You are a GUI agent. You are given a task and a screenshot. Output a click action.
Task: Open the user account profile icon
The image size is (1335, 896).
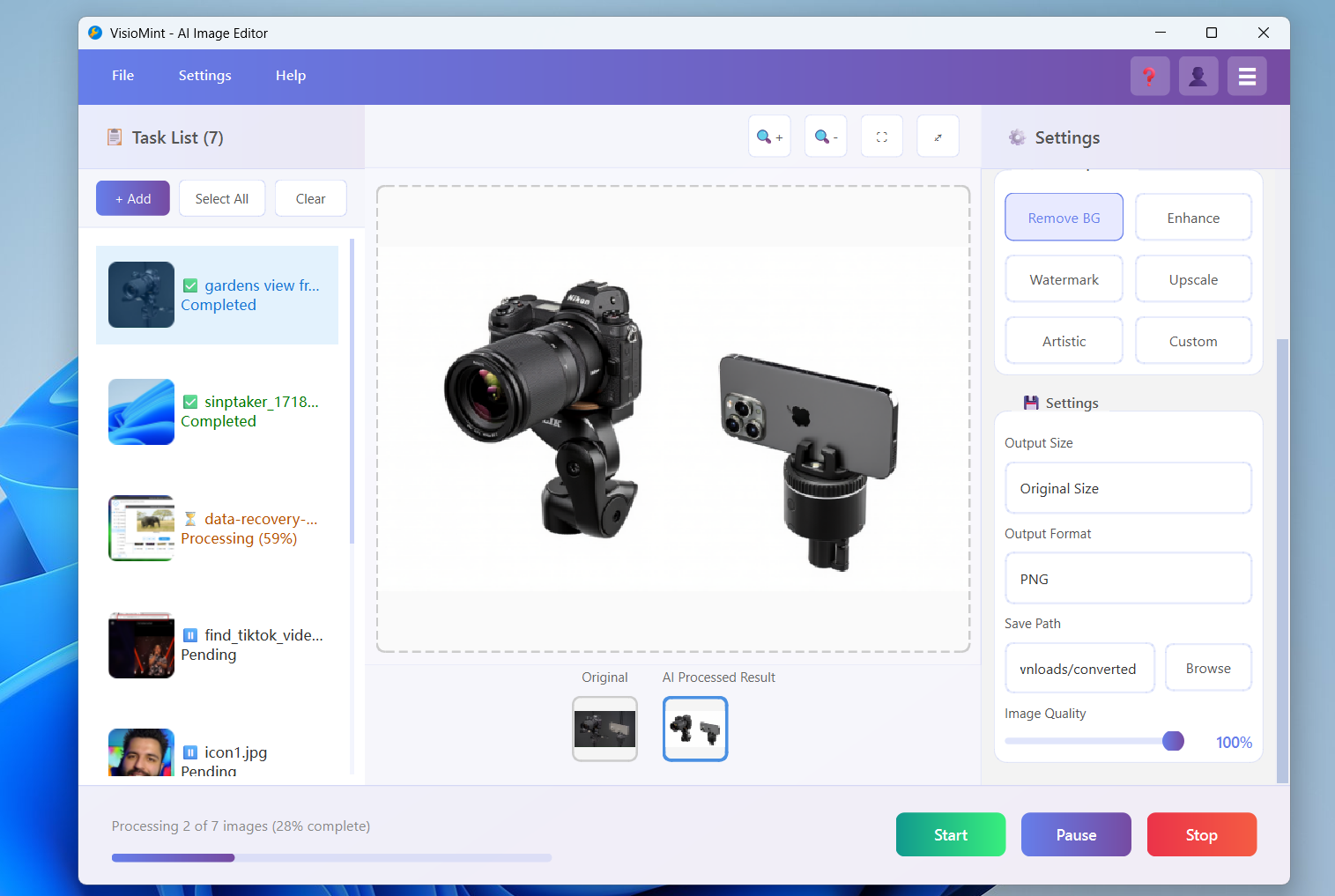click(1198, 77)
